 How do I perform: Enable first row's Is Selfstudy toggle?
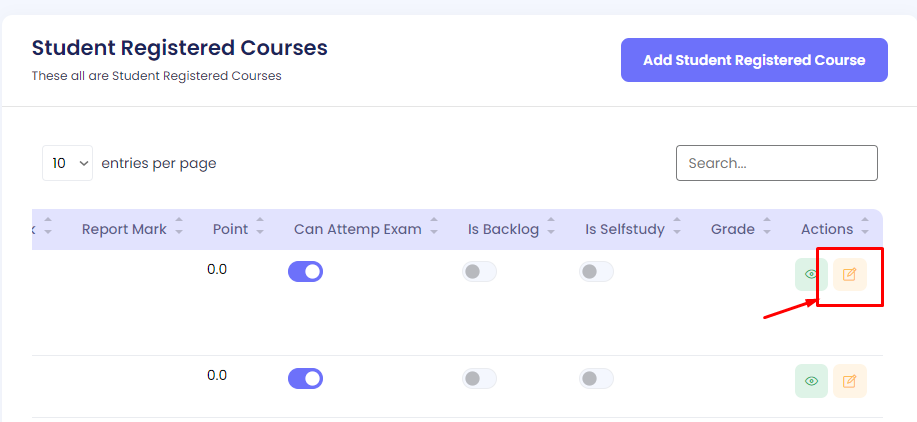coord(596,271)
